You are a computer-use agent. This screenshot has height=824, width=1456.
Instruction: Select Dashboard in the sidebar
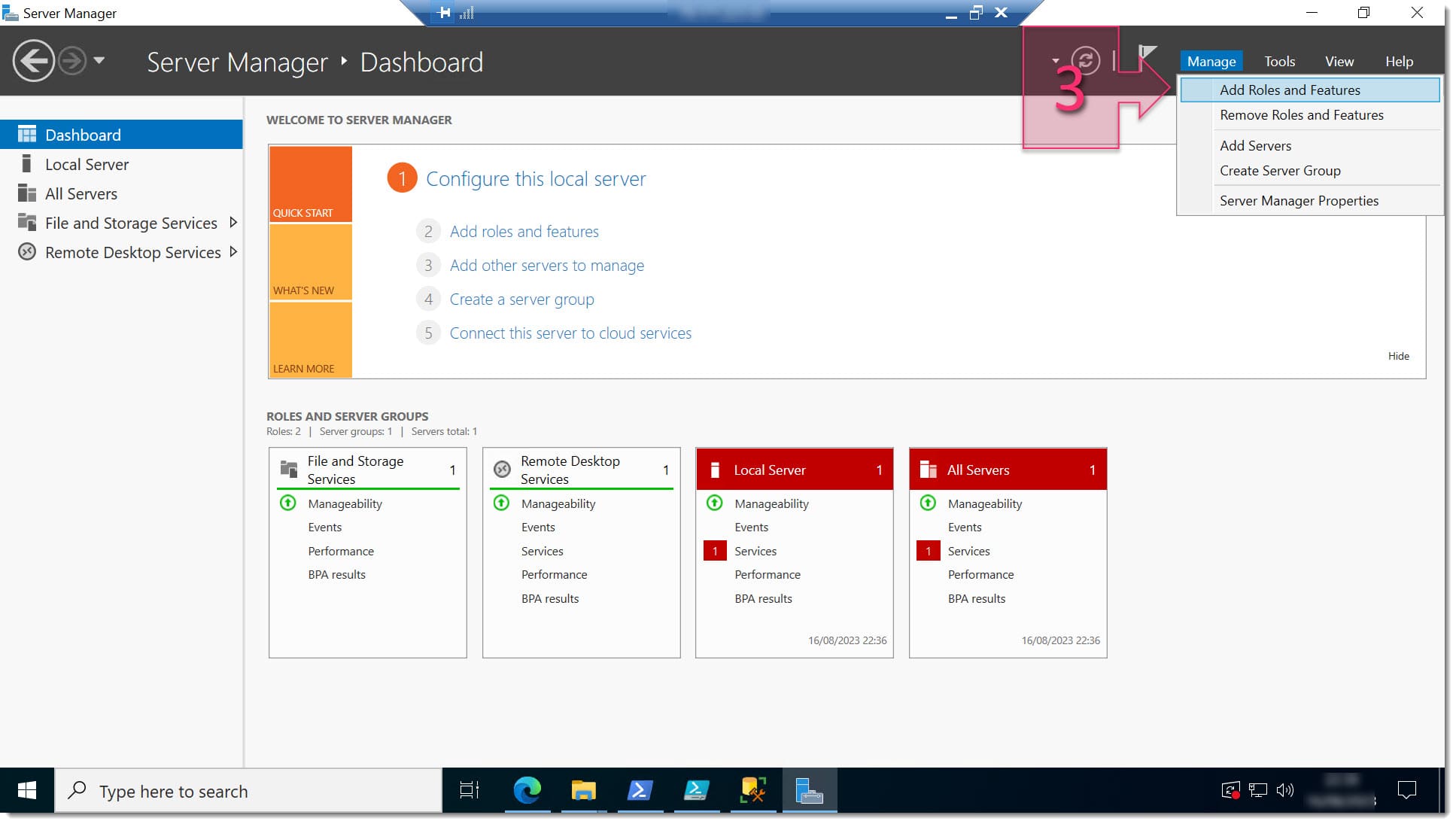(121, 135)
